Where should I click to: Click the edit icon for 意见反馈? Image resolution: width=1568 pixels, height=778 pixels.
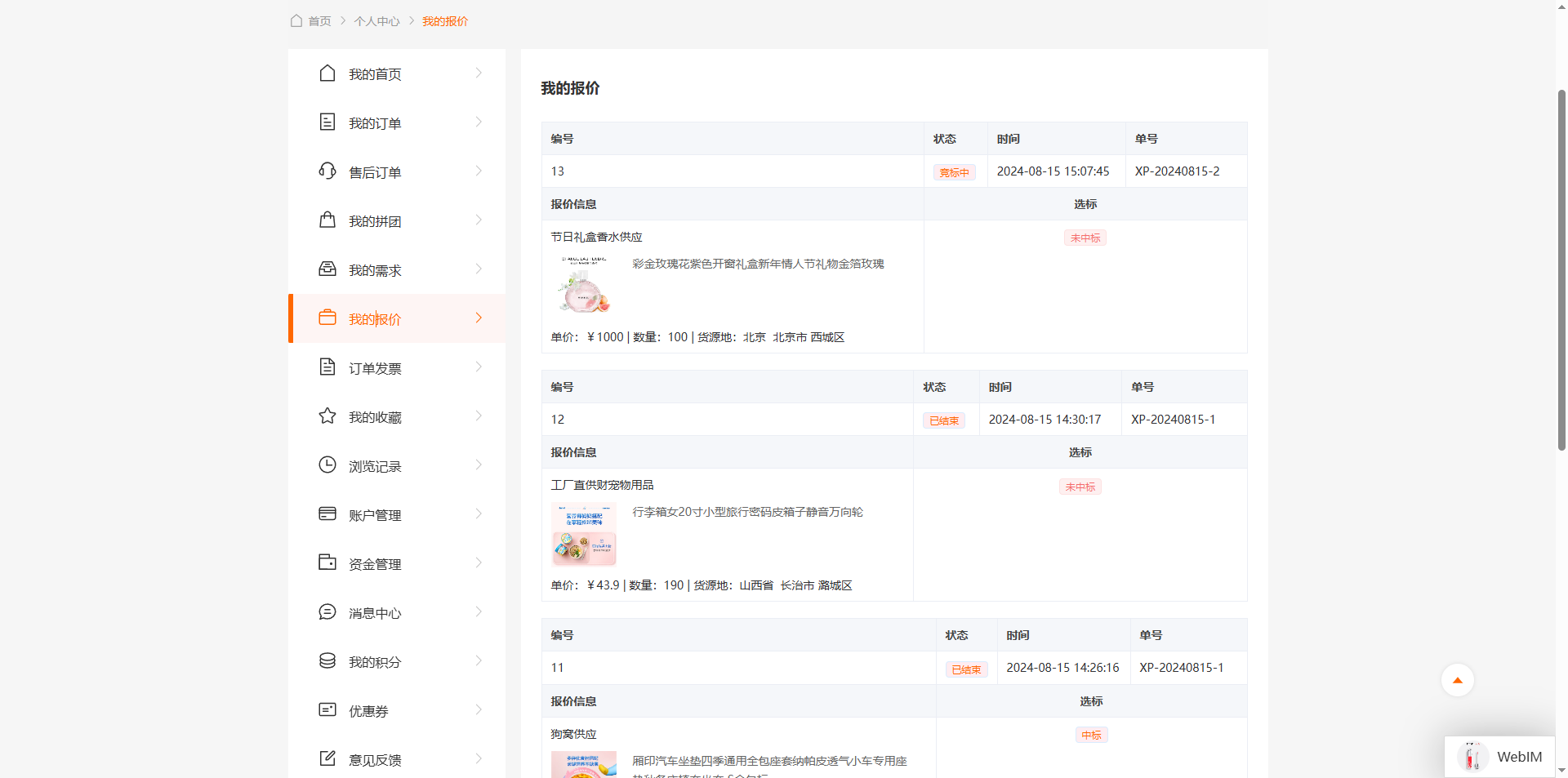(x=327, y=759)
